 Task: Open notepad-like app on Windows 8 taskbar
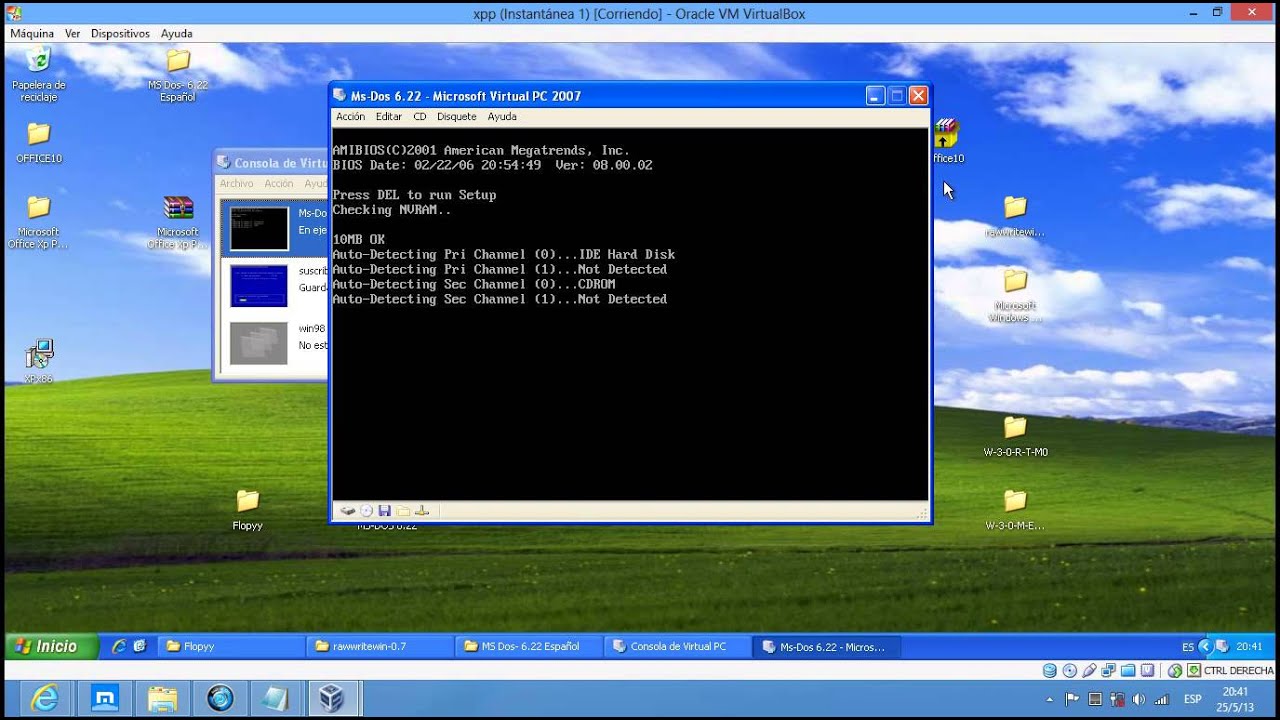[279, 698]
